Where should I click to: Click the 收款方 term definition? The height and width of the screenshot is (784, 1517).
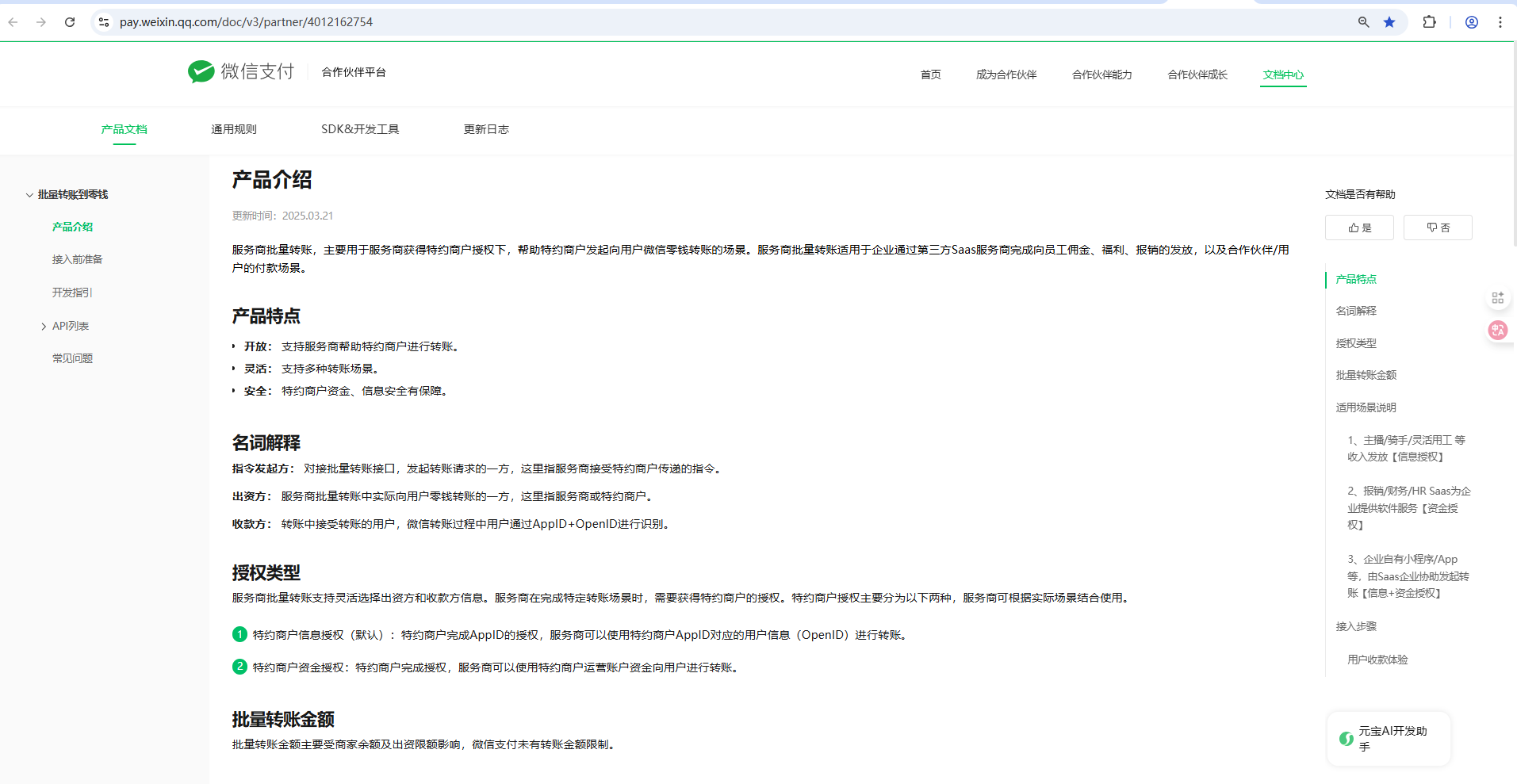click(453, 524)
